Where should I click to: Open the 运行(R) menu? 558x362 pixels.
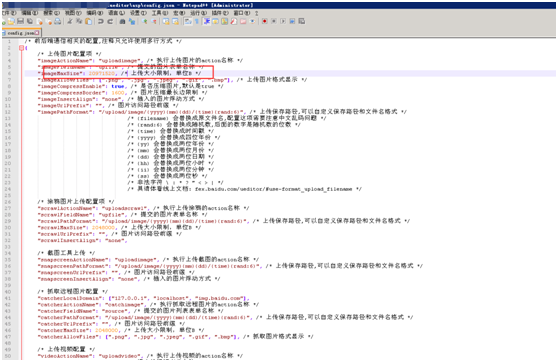[x=199, y=13]
